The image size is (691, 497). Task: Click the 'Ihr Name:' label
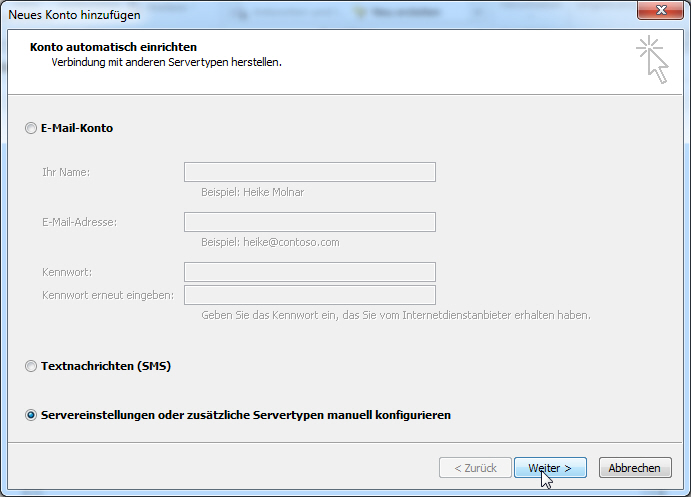coord(66,172)
